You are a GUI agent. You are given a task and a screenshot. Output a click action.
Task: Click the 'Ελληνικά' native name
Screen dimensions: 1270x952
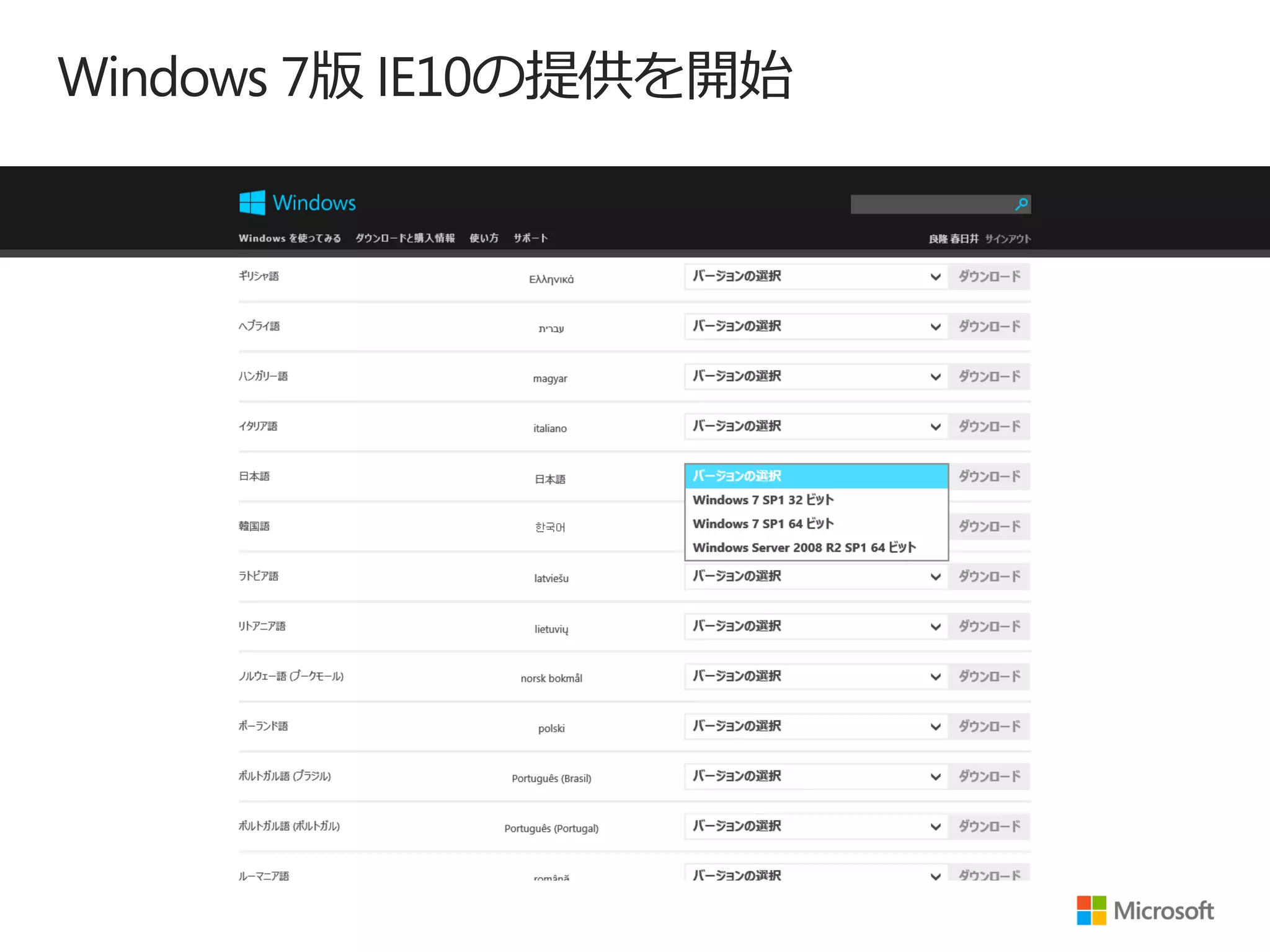551,280
